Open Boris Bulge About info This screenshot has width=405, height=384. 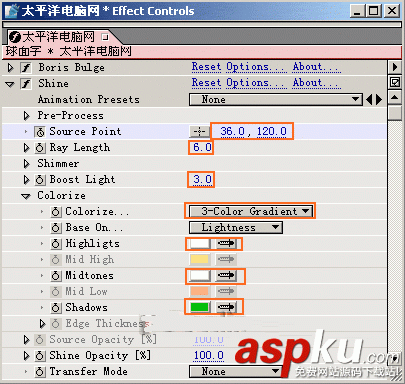316,67
